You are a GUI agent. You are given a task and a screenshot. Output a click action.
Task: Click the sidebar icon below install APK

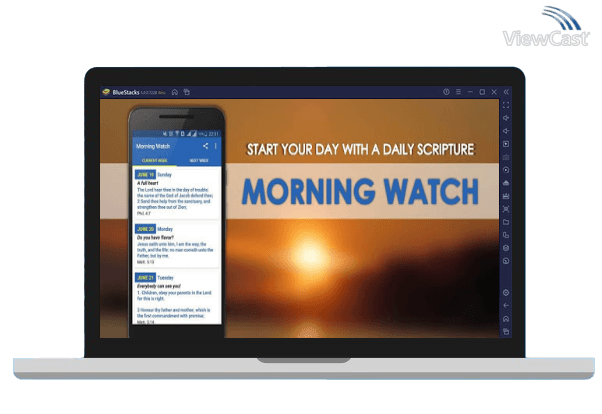[506, 196]
